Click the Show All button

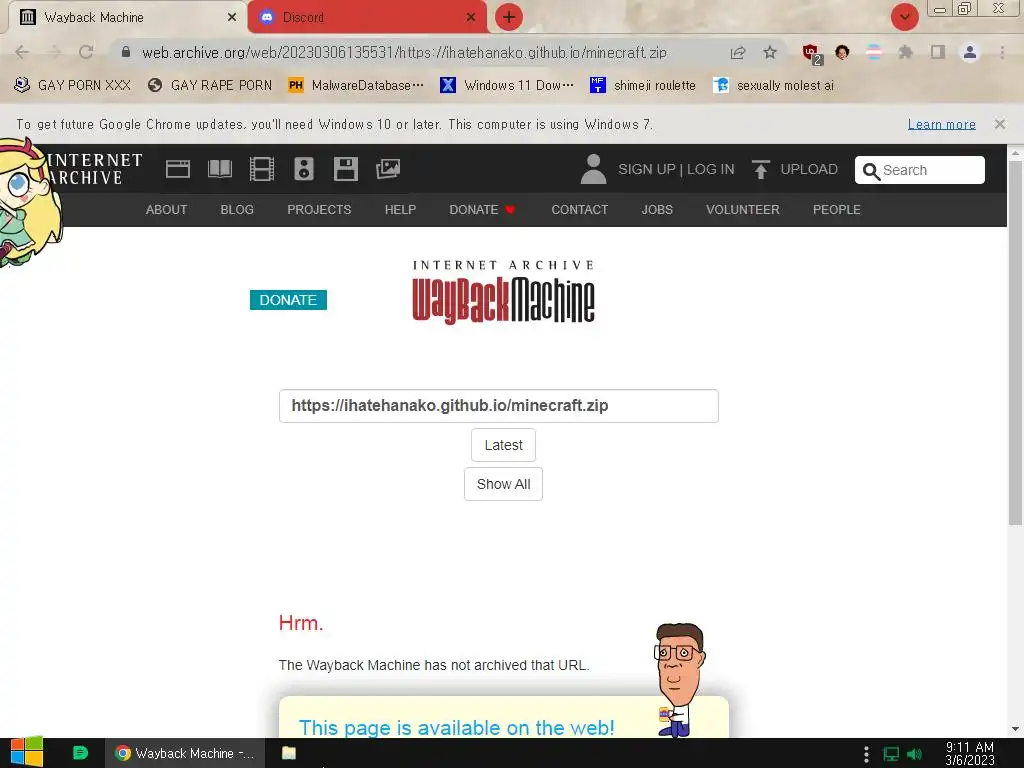pos(503,484)
